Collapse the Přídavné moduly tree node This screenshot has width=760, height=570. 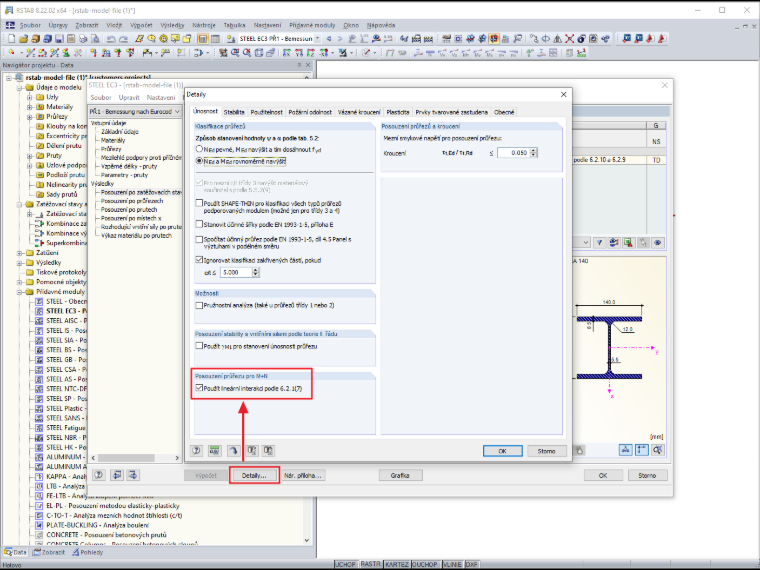click(19, 292)
